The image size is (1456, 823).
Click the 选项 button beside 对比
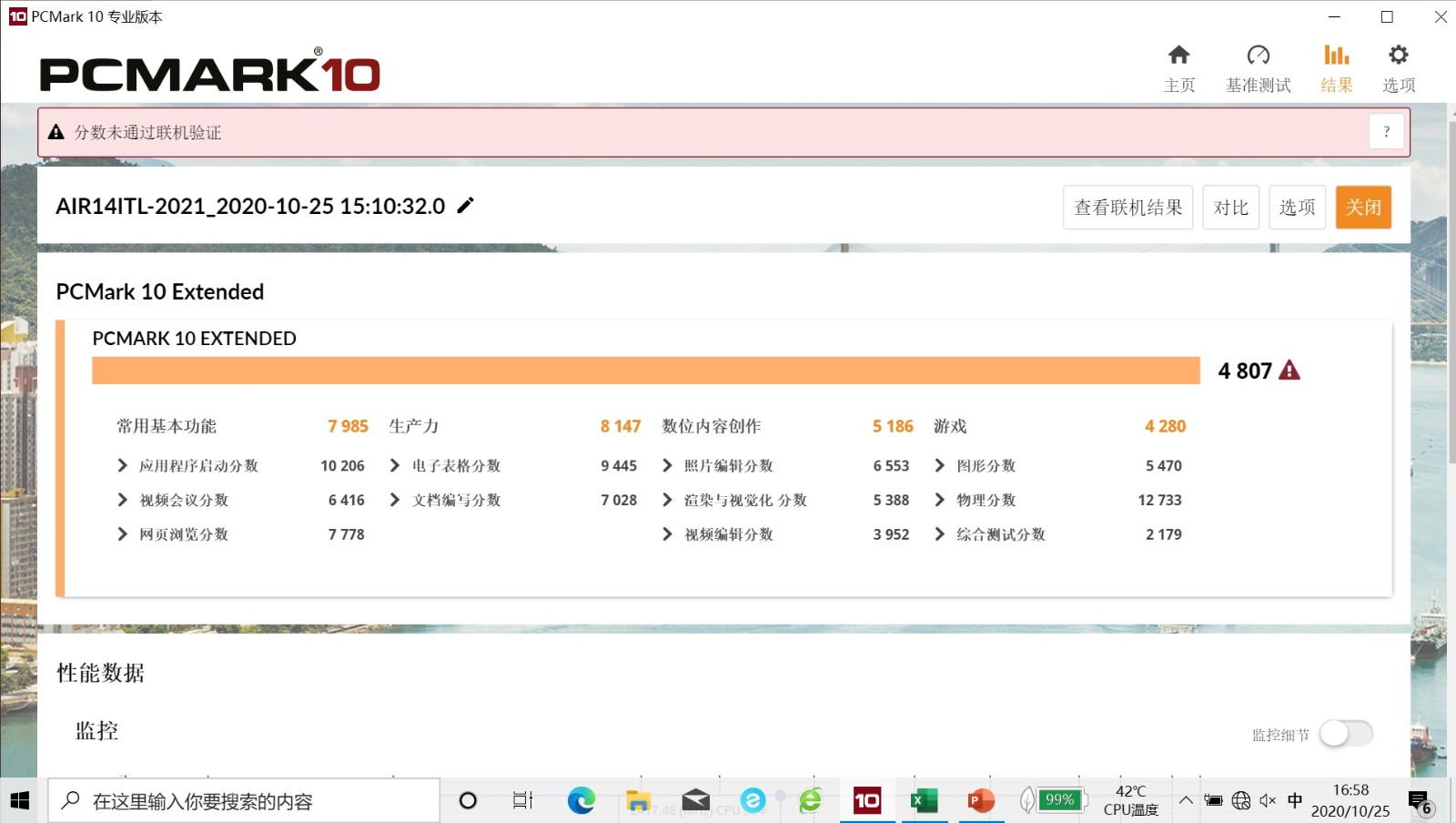(1297, 208)
